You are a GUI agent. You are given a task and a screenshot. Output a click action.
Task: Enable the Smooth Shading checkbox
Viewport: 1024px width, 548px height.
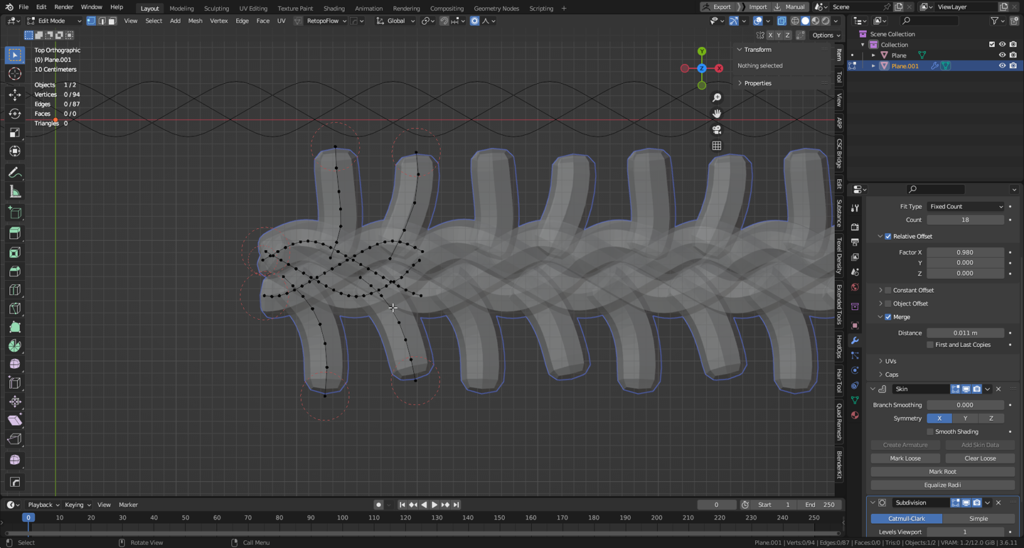[930, 432]
